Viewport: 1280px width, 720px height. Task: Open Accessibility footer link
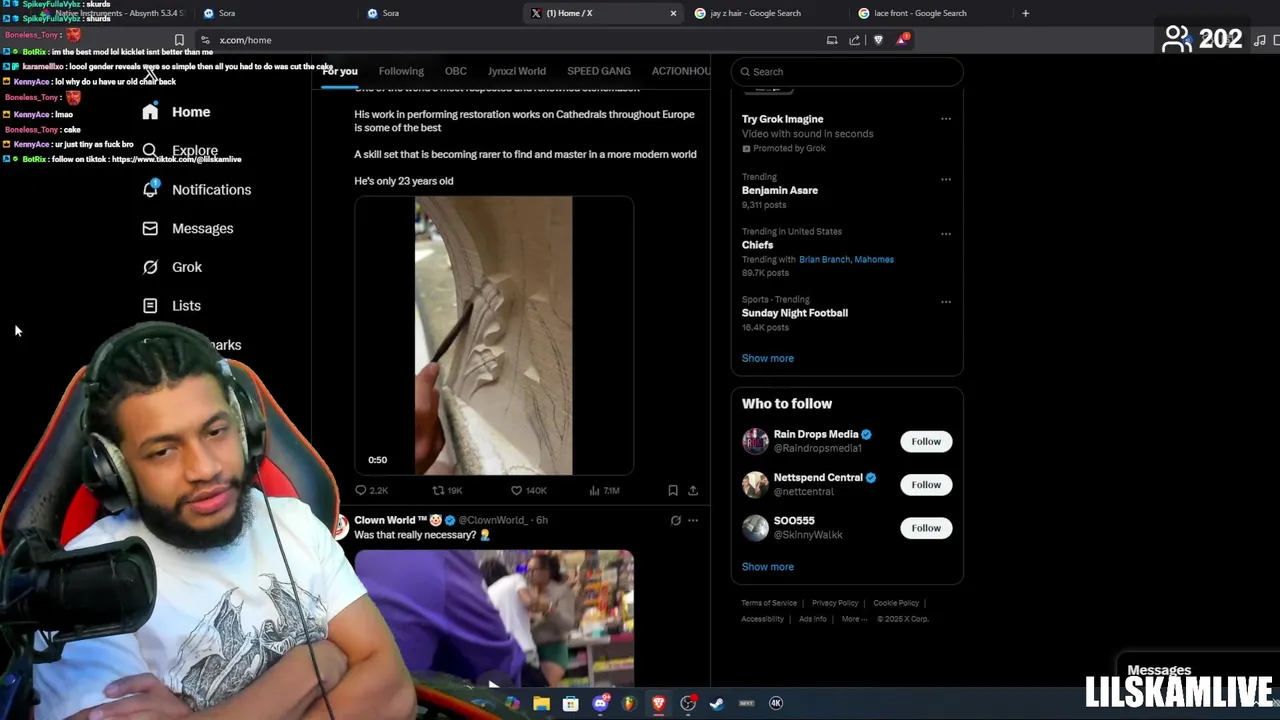763,619
